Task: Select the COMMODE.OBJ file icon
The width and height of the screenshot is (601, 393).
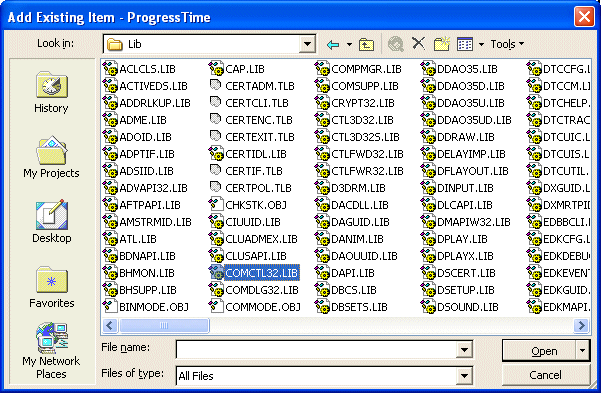Action: [x=216, y=307]
